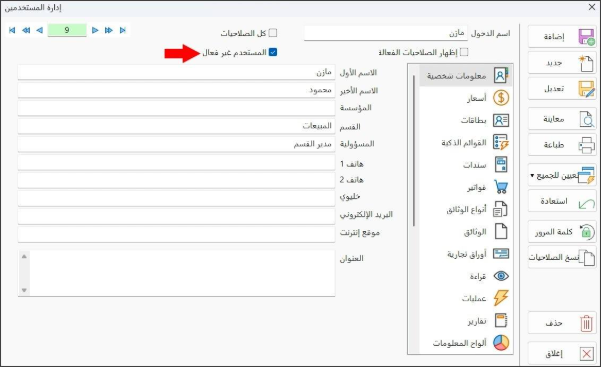Select the أنواع الوثائق icon
The image size is (601, 367).
pos(501,209)
